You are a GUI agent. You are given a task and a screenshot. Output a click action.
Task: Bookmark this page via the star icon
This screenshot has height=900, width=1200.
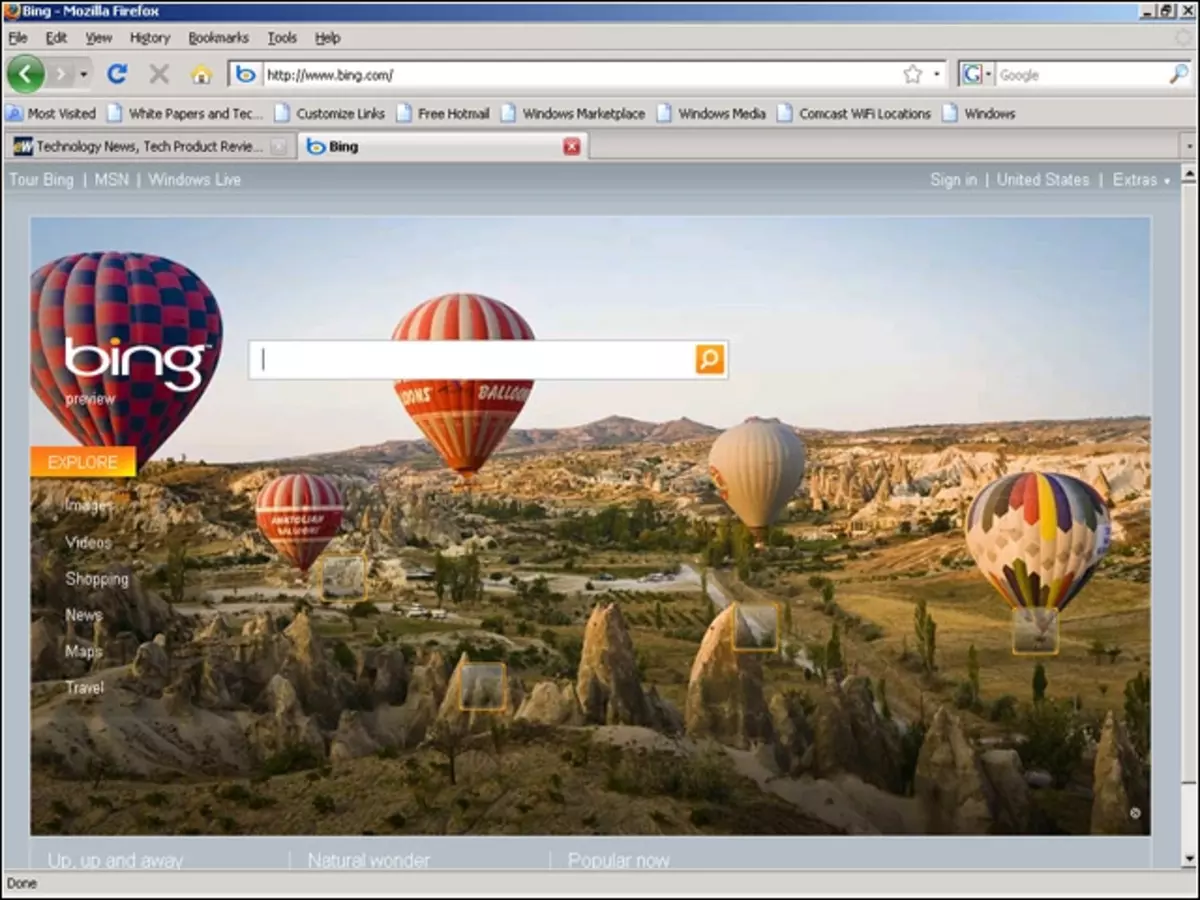point(911,73)
